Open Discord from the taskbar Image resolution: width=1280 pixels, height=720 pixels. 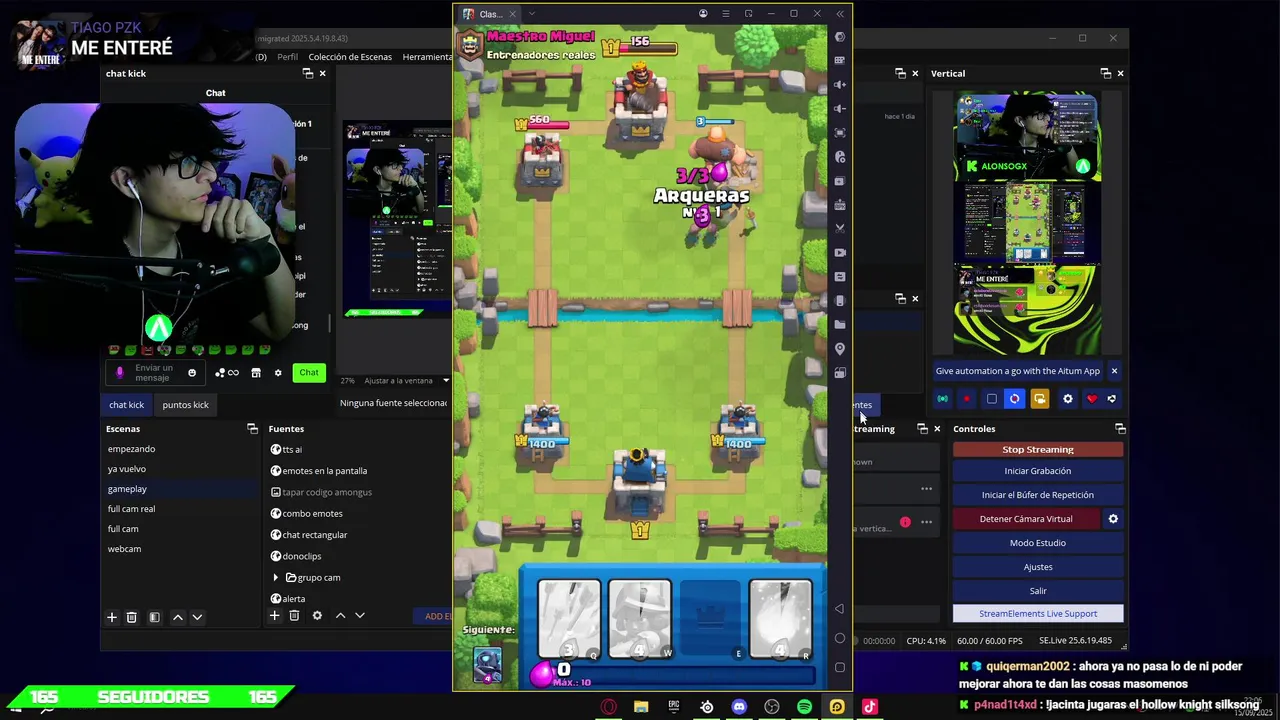[739, 707]
